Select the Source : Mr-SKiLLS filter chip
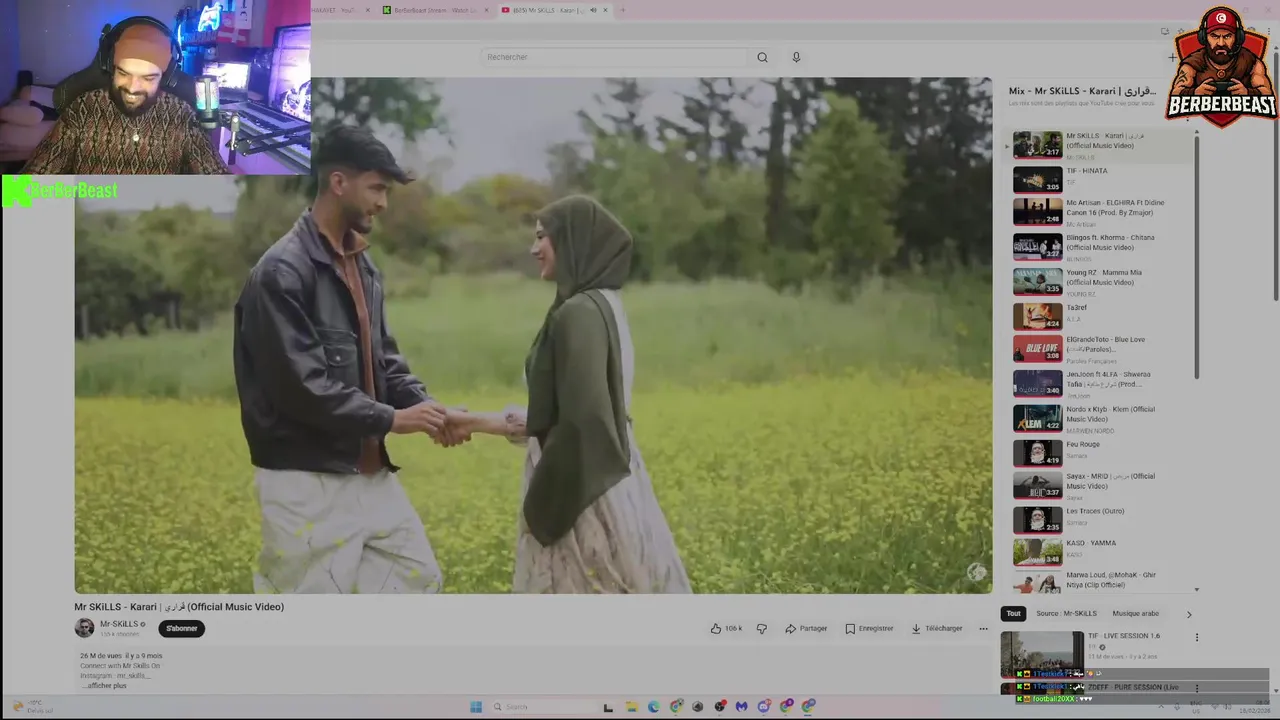The height and width of the screenshot is (720, 1280). [x=1066, y=613]
